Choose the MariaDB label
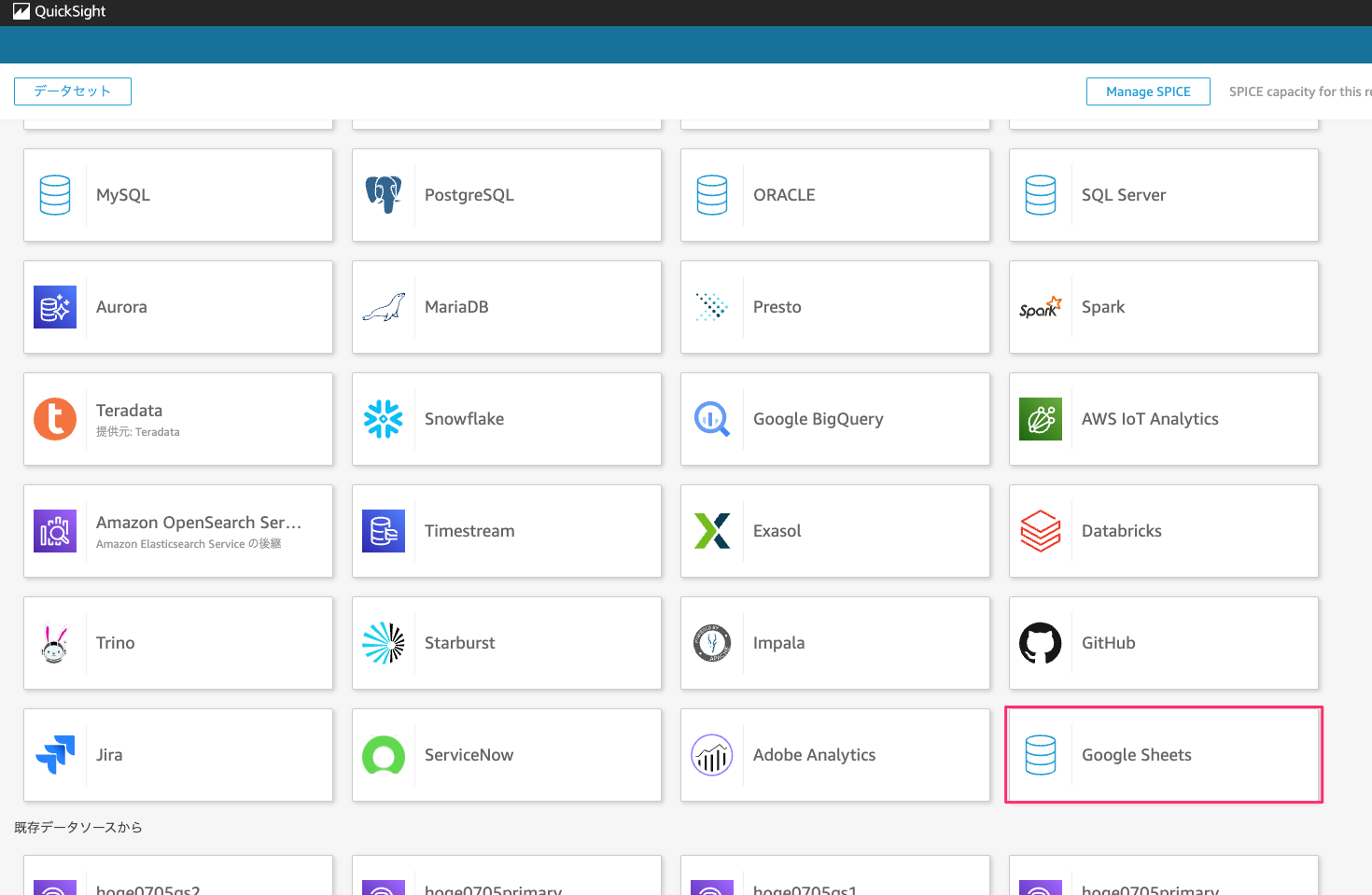This screenshot has width=1372, height=895. pyautogui.click(x=456, y=307)
